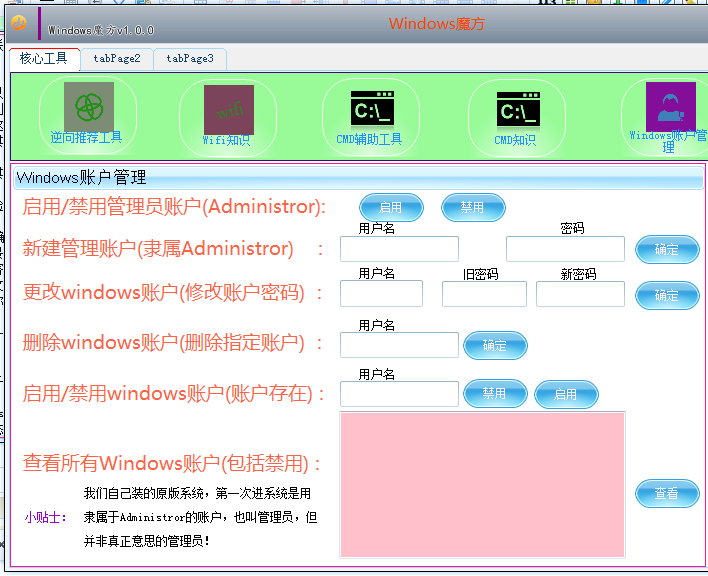The width and height of the screenshot is (708, 576).
Task: Click the Windows魔方 title text
Action: (437, 23)
